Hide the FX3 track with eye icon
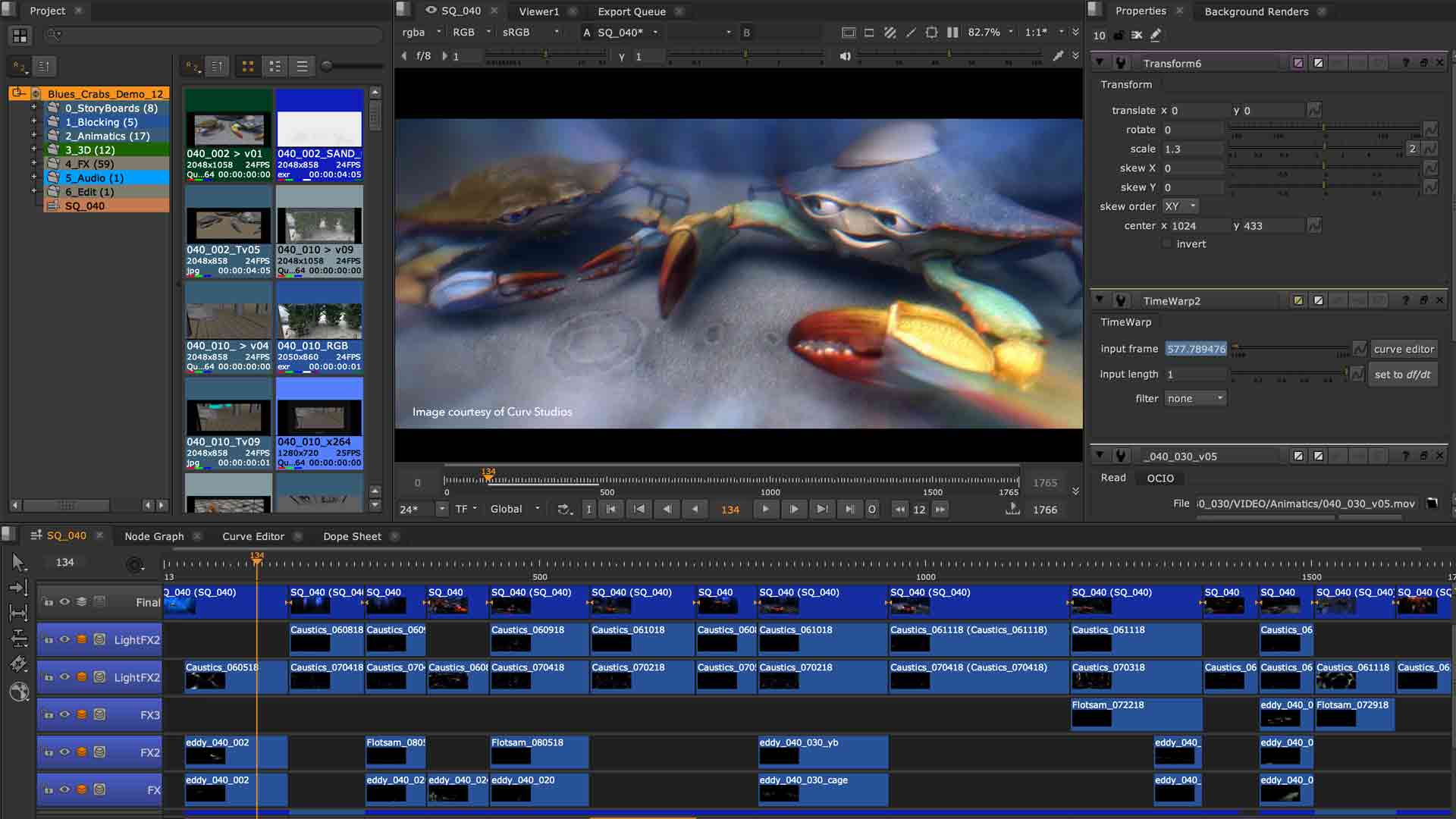Viewport: 1456px width, 819px height. 65,714
